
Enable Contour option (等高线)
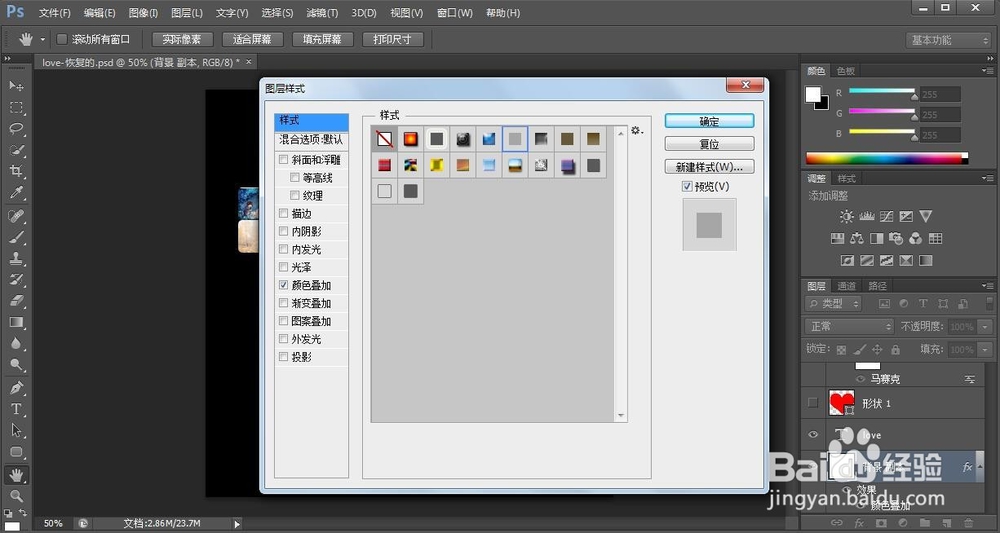pos(294,177)
